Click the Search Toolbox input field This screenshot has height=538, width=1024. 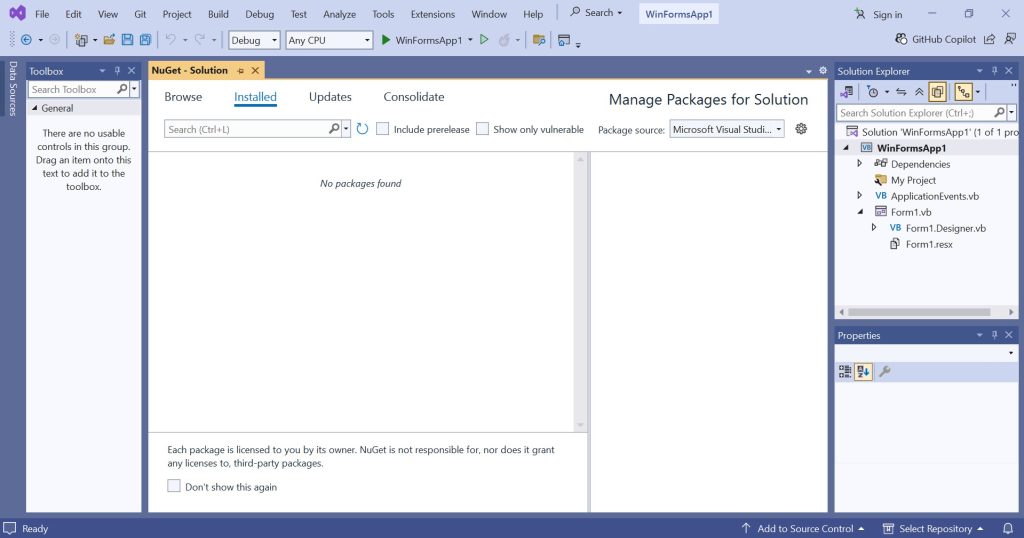[72, 89]
